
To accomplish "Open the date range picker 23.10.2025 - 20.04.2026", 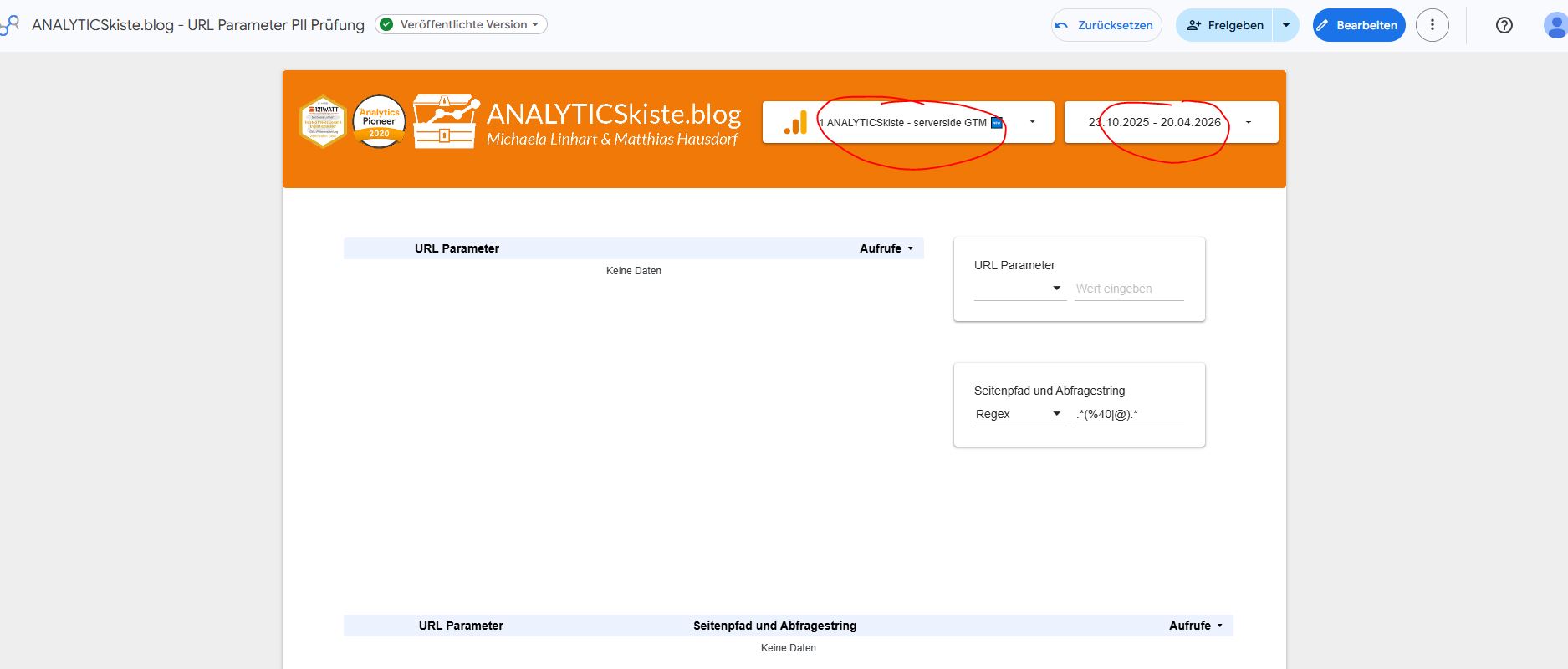I will pyautogui.click(x=1171, y=122).
